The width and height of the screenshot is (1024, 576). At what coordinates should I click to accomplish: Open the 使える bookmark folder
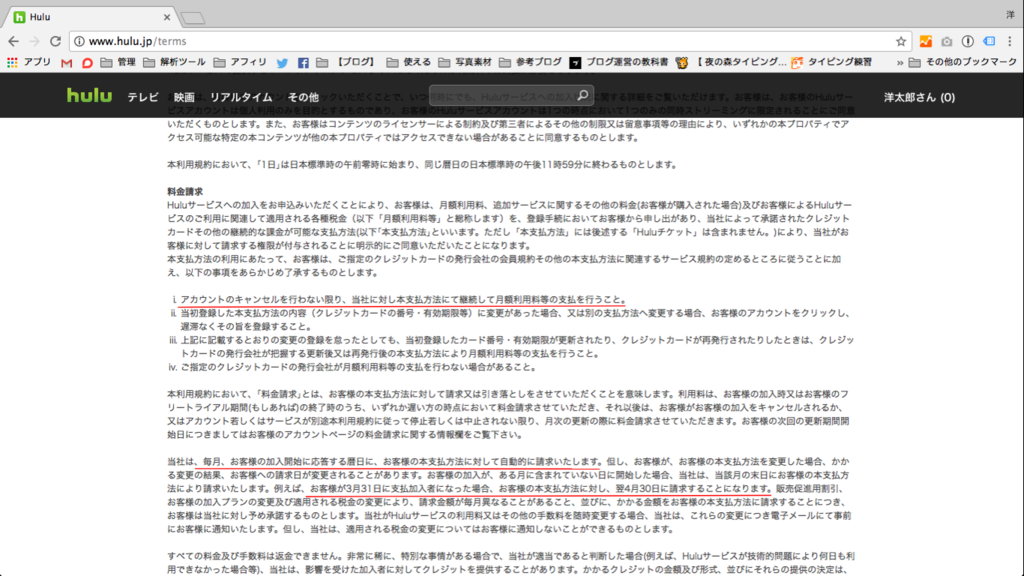click(408, 62)
